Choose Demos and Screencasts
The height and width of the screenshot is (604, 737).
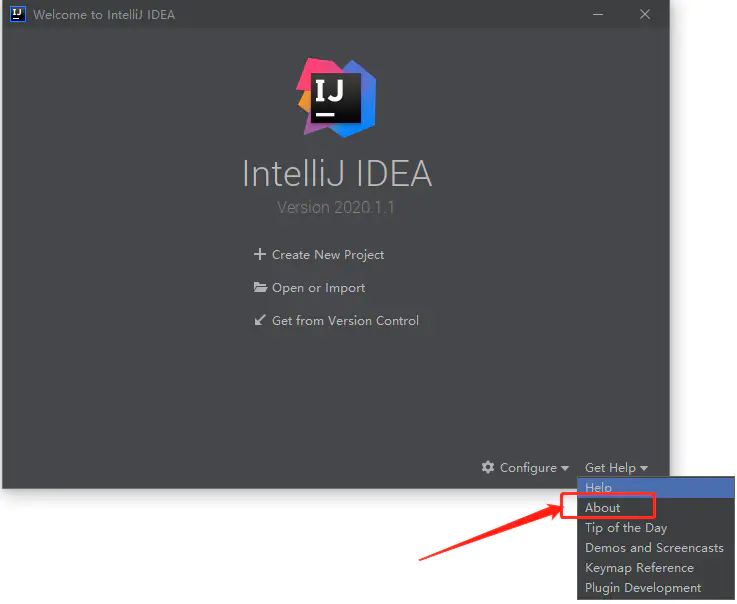point(656,548)
